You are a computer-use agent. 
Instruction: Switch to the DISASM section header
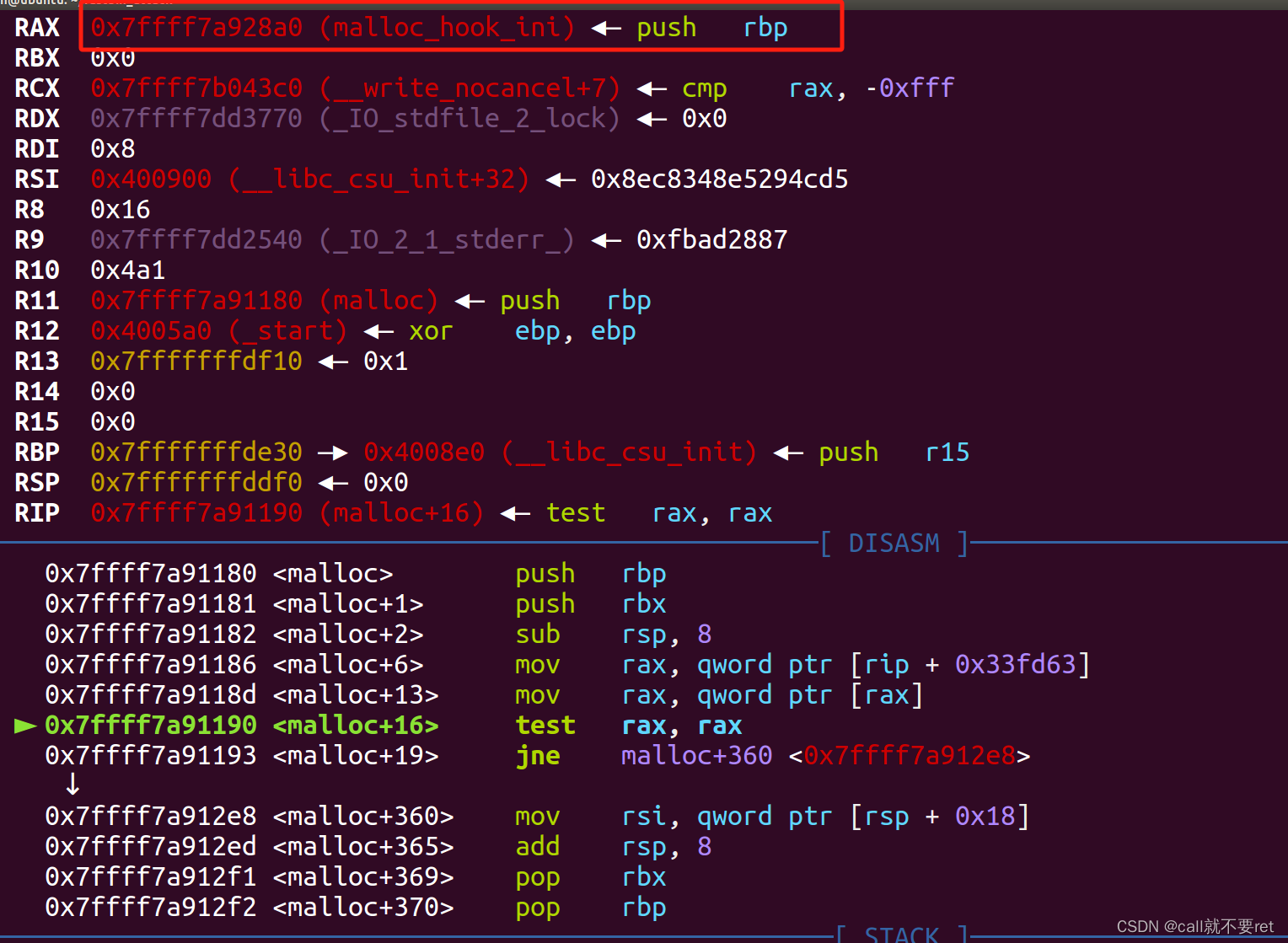(x=894, y=543)
